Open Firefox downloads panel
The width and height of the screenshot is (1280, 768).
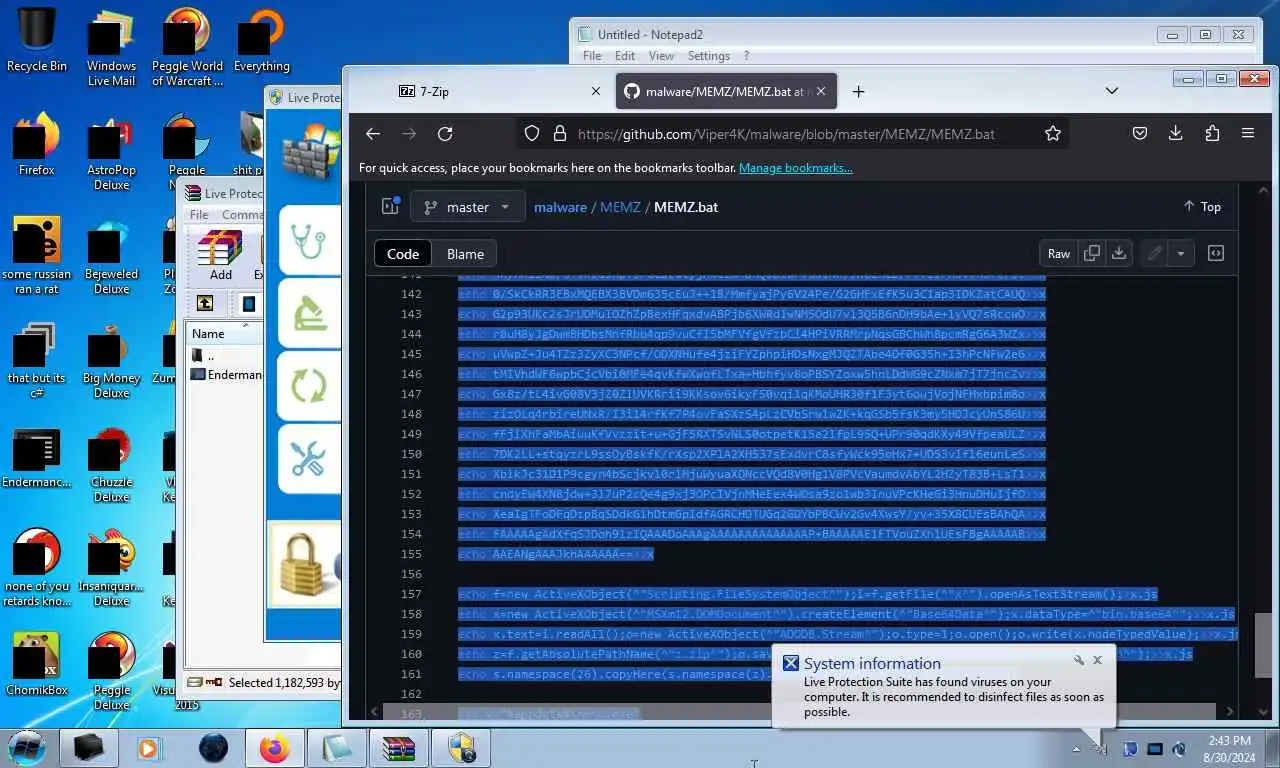[1175, 133]
